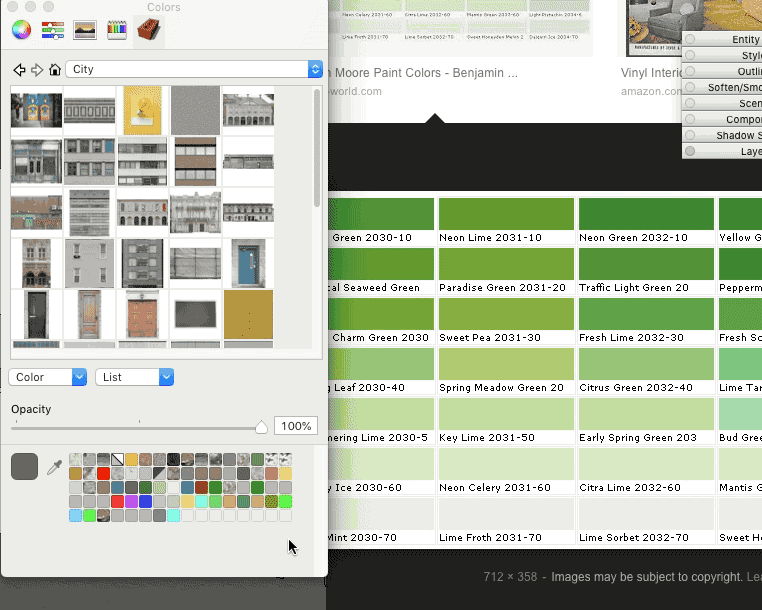Open the Color Wheel picker tab
762x610 pixels.
coord(21,30)
